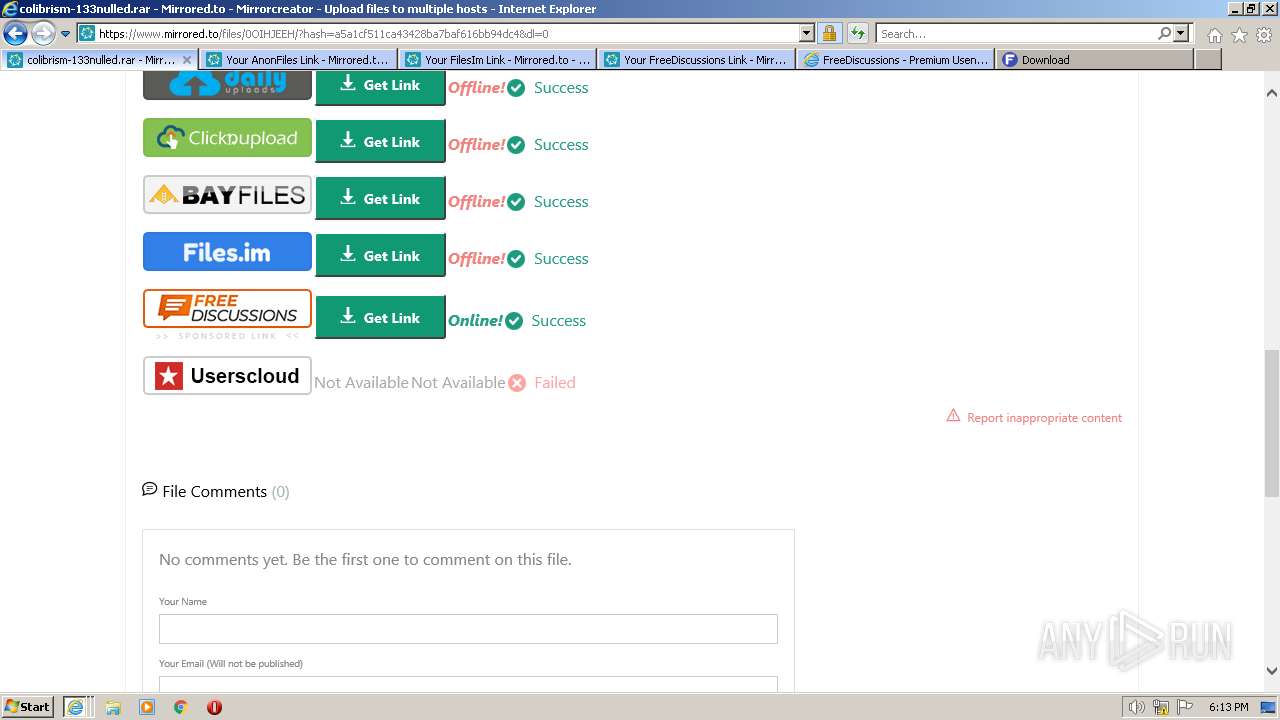Click Get Link for Files.im
The height and width of the screenshot is (720, 1280).
coord(380,255)
